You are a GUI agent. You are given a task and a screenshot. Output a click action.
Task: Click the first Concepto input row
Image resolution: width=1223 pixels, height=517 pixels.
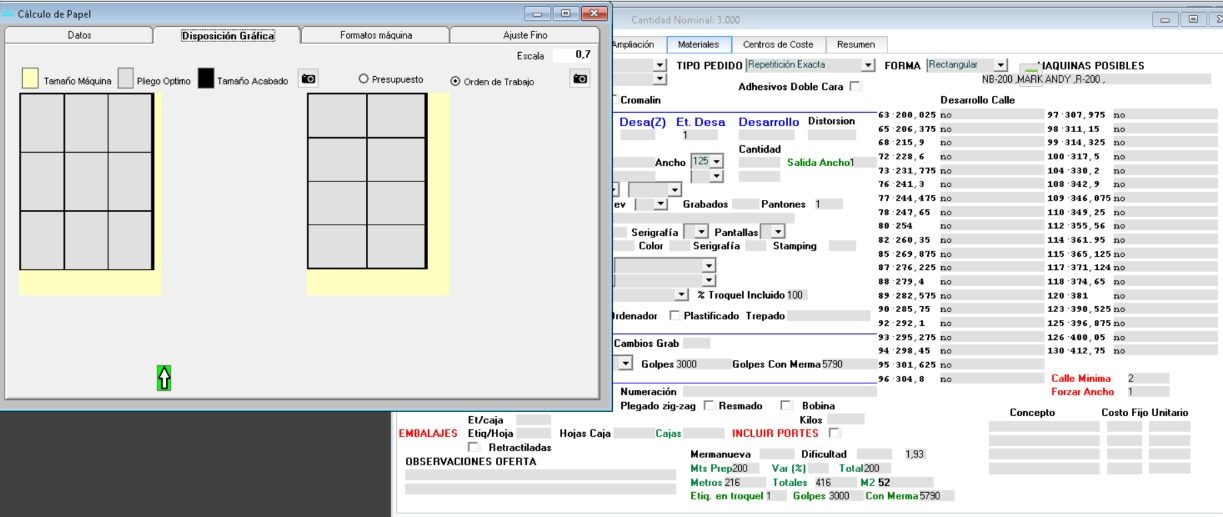click(x=1043, y=426)
